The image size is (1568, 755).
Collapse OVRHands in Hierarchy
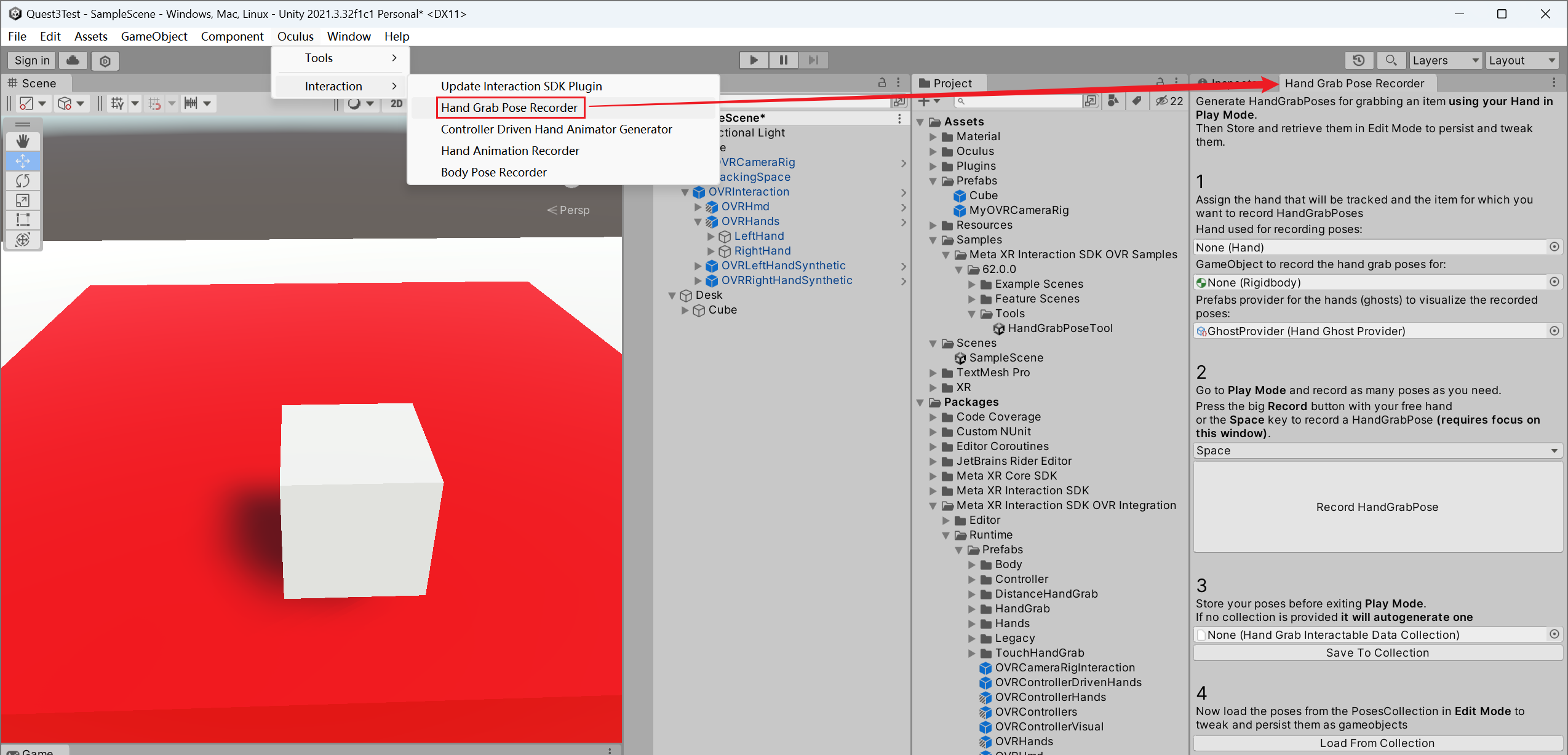(x=698, y=221)
